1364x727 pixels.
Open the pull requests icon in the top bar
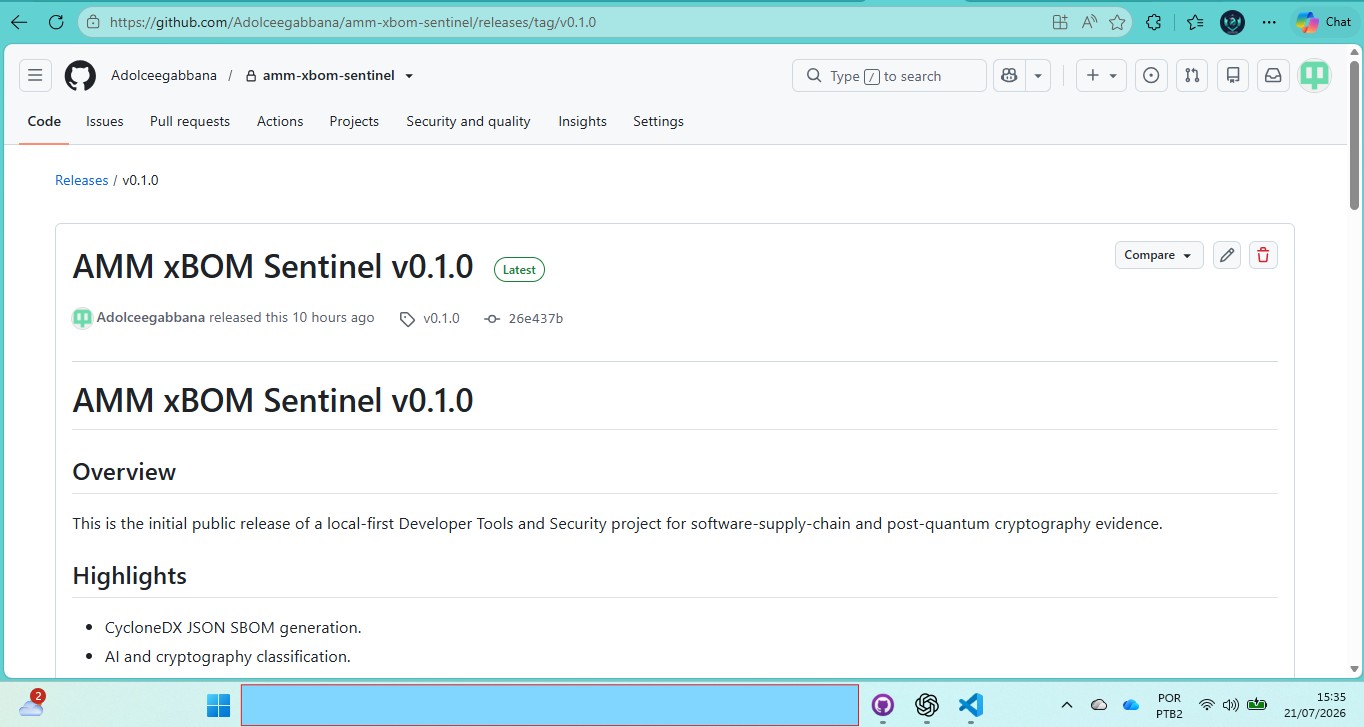(x=1192, y=76)
